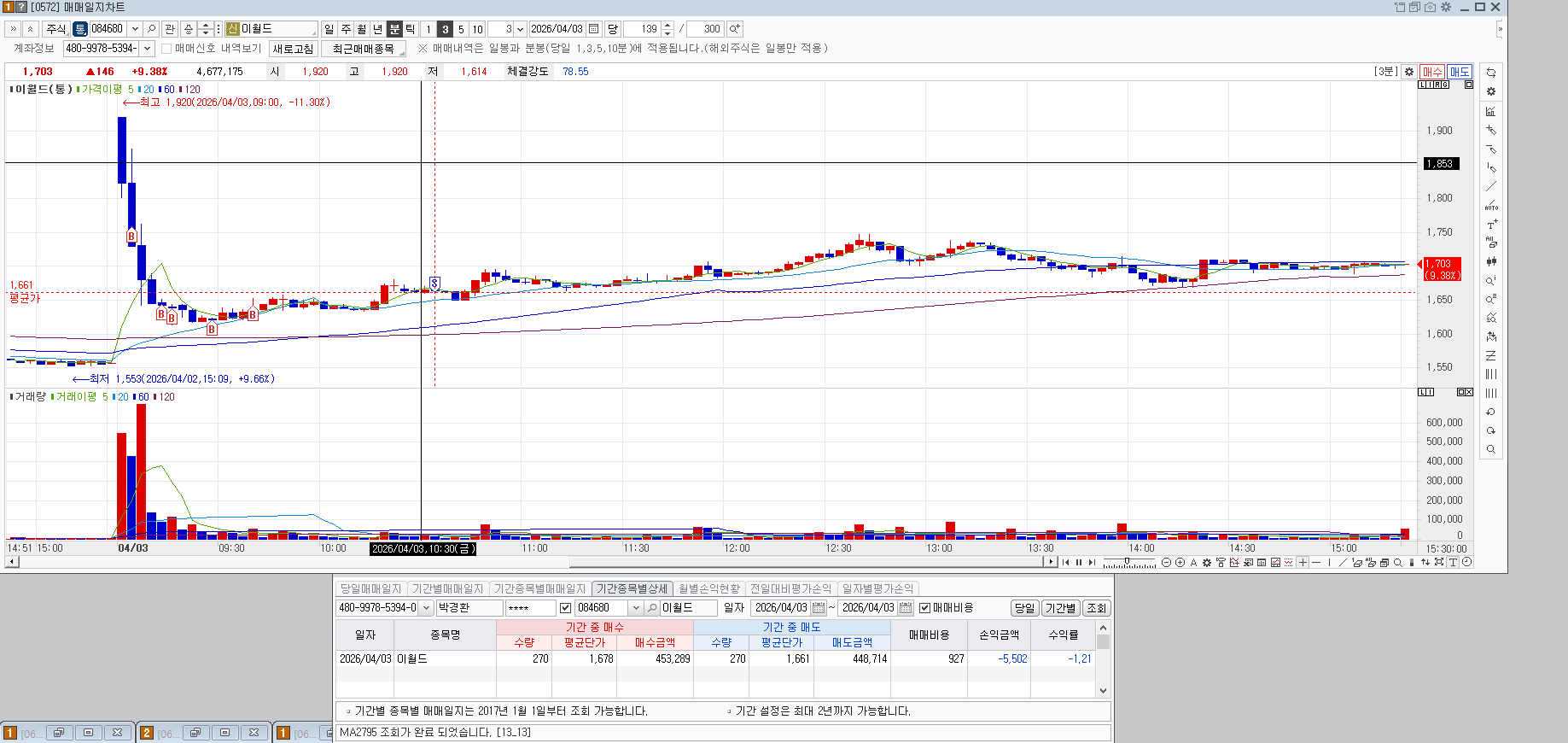The width and height of the screenshot is (1568, 743).
Task: Click the redo arrow on the right toolbar
Action: [x=1491, y=430]
